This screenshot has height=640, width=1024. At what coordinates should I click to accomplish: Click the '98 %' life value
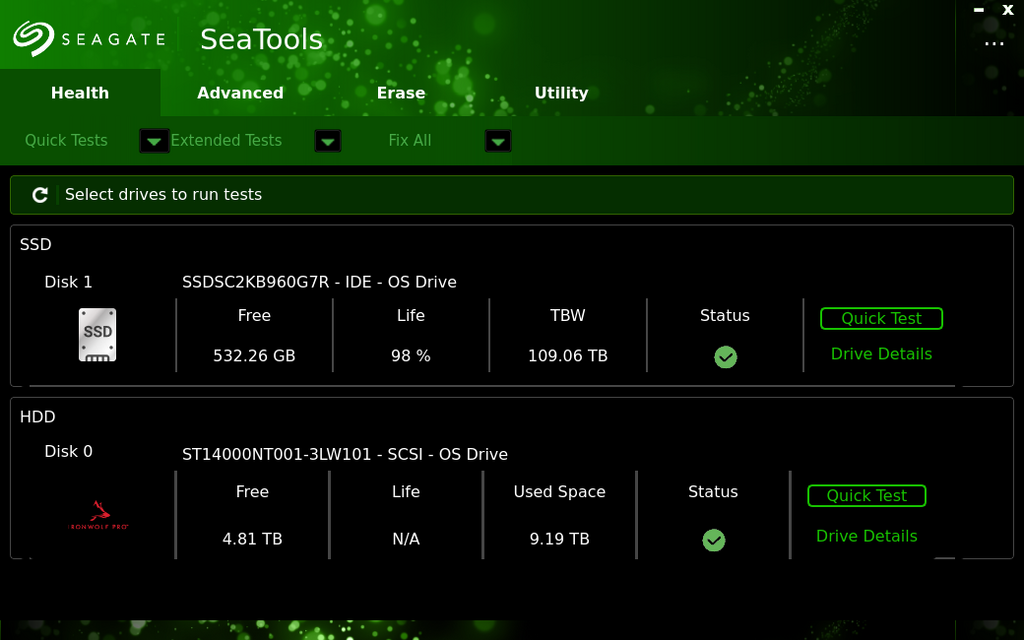click(411, 356)
